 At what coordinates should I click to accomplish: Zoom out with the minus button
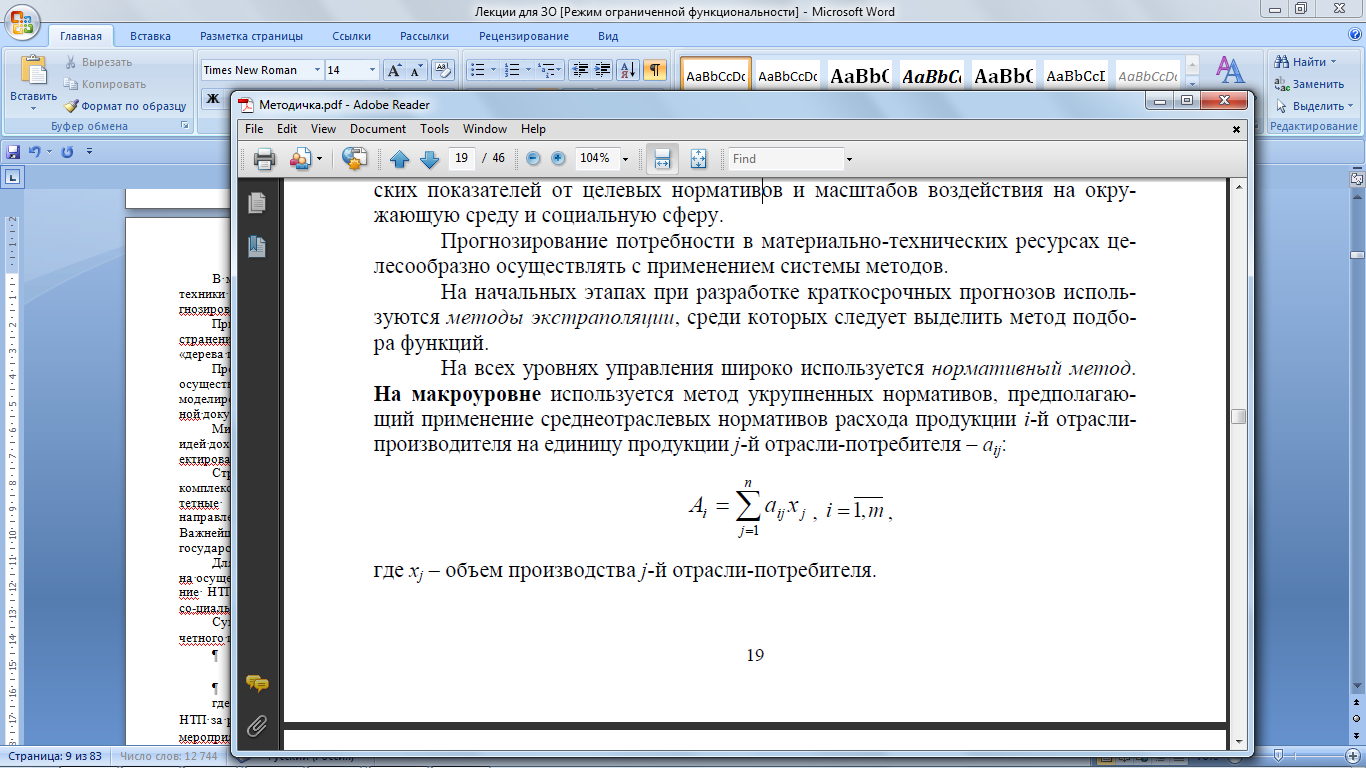click(533, 159)
